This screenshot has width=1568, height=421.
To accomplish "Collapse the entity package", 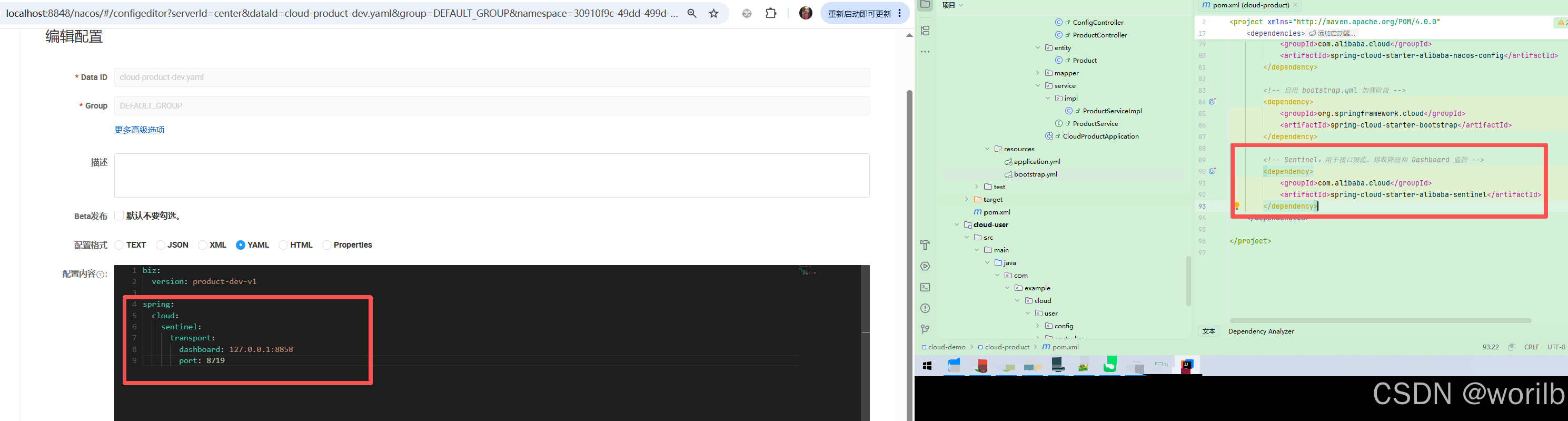I will (x=1038, y=47).
